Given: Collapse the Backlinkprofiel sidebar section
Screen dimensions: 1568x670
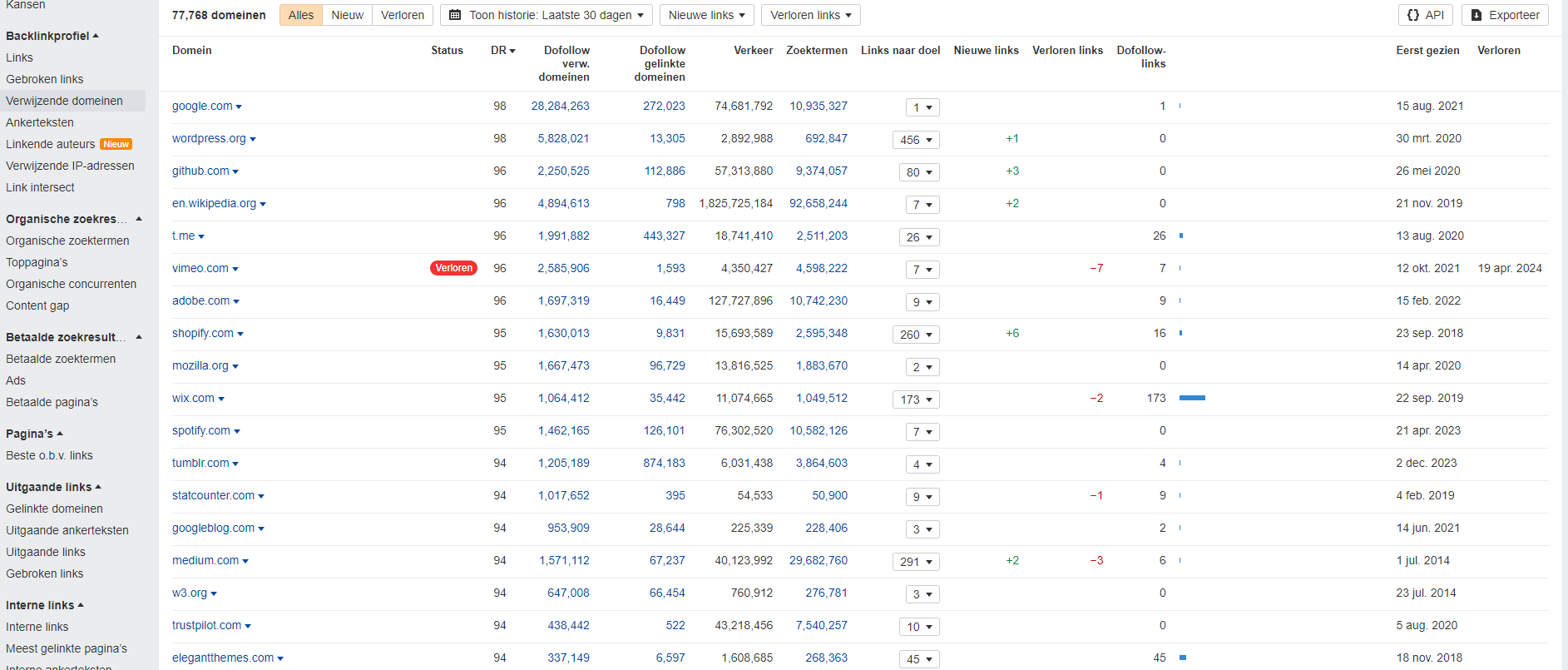Looking at the screenshot, I should click(x=52, y=36).
